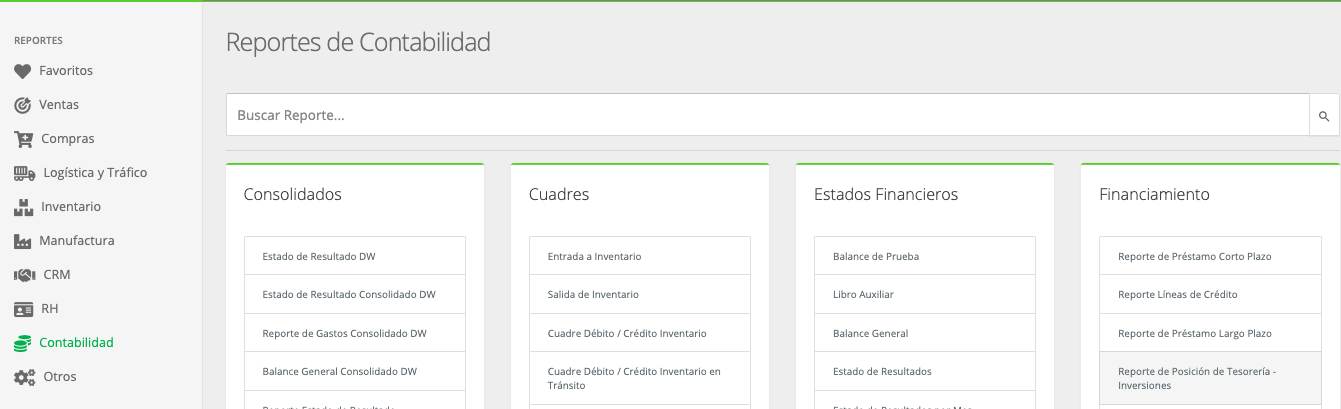Click the RH ID card icon
The width and height of the screenshot is (1341, 409).
pyautogui.click(x=23, y=309)
